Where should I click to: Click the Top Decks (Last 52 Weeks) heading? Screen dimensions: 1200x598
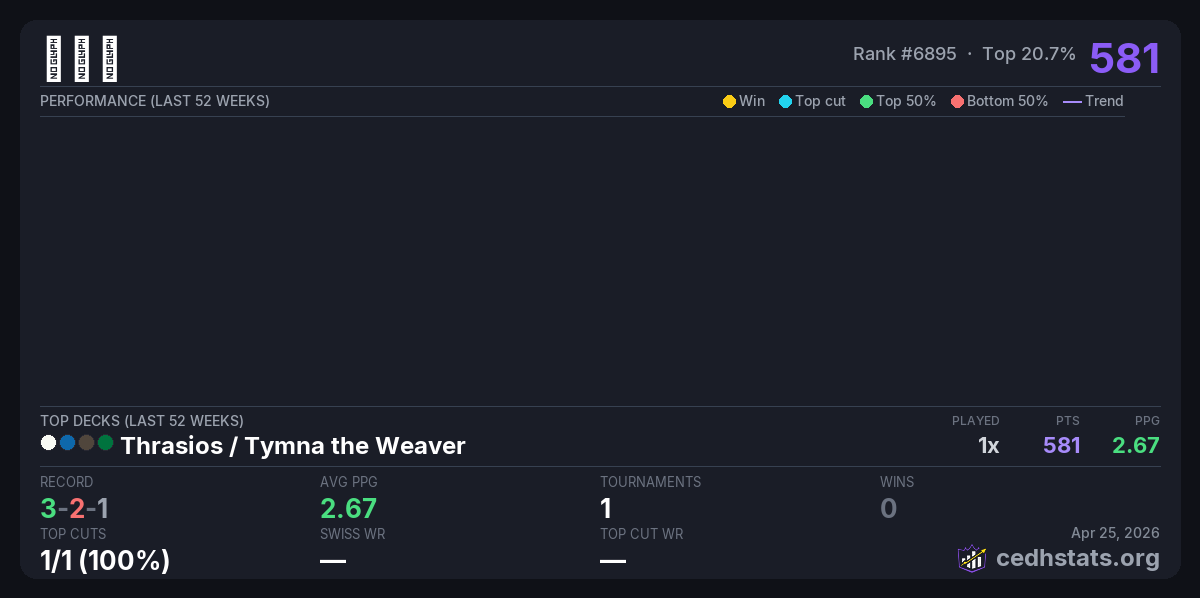pyautogui.click(x=141, y=421)
